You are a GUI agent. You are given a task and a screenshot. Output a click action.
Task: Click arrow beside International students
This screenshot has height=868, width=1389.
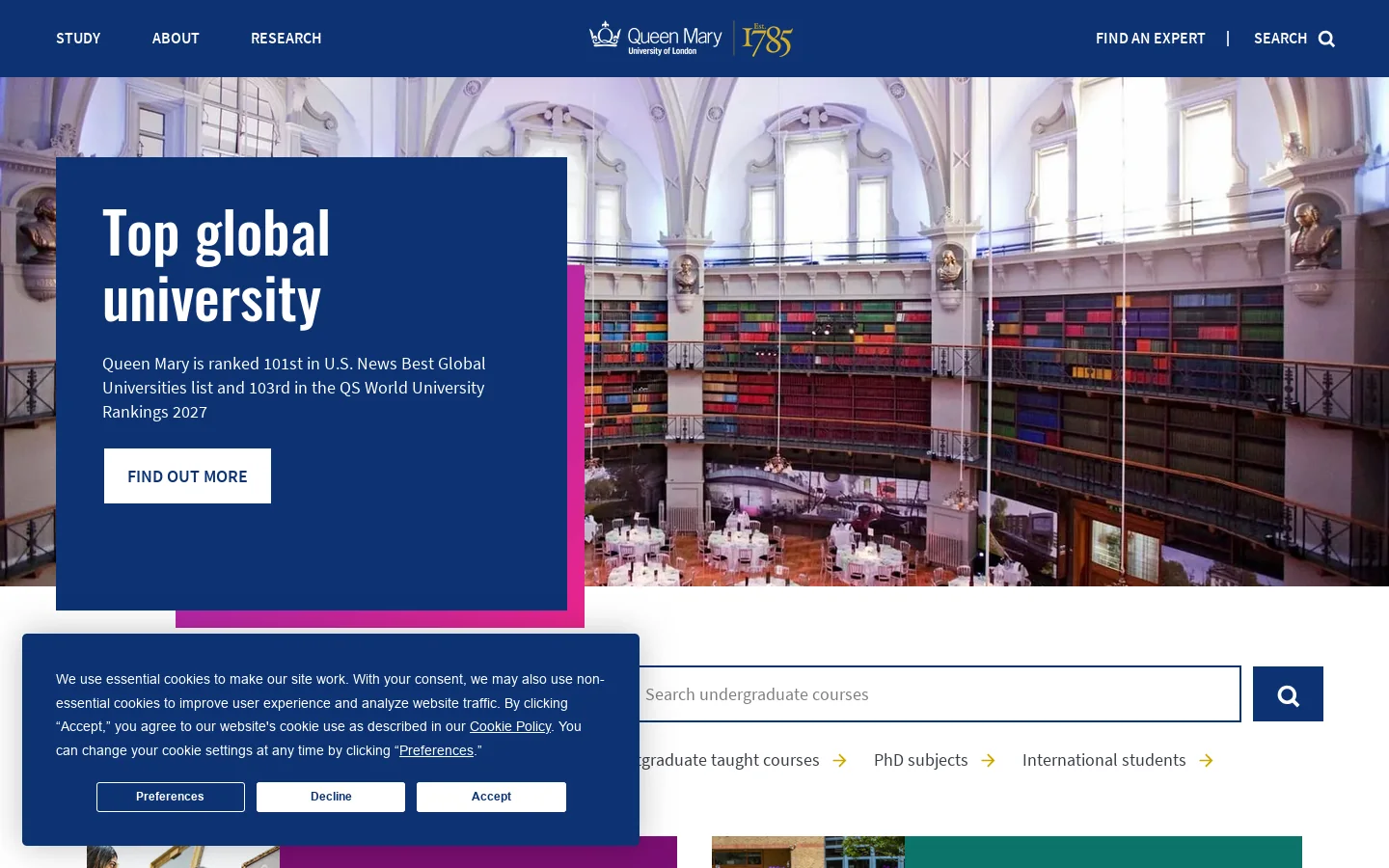[1206, 761]
